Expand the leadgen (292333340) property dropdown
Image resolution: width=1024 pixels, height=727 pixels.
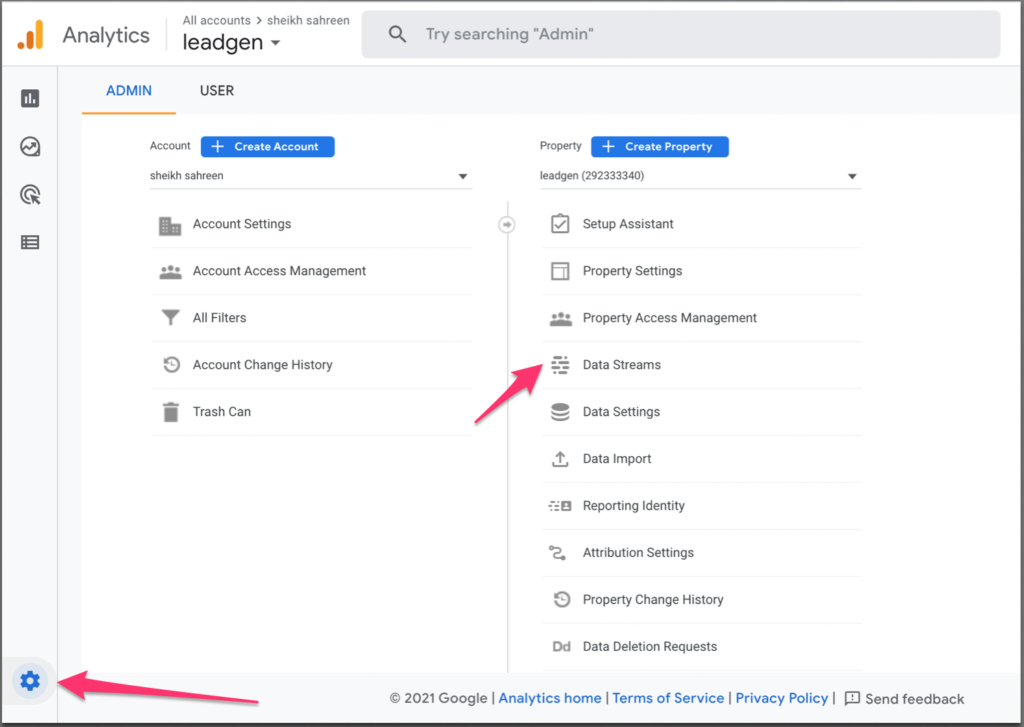click(700, 176)
